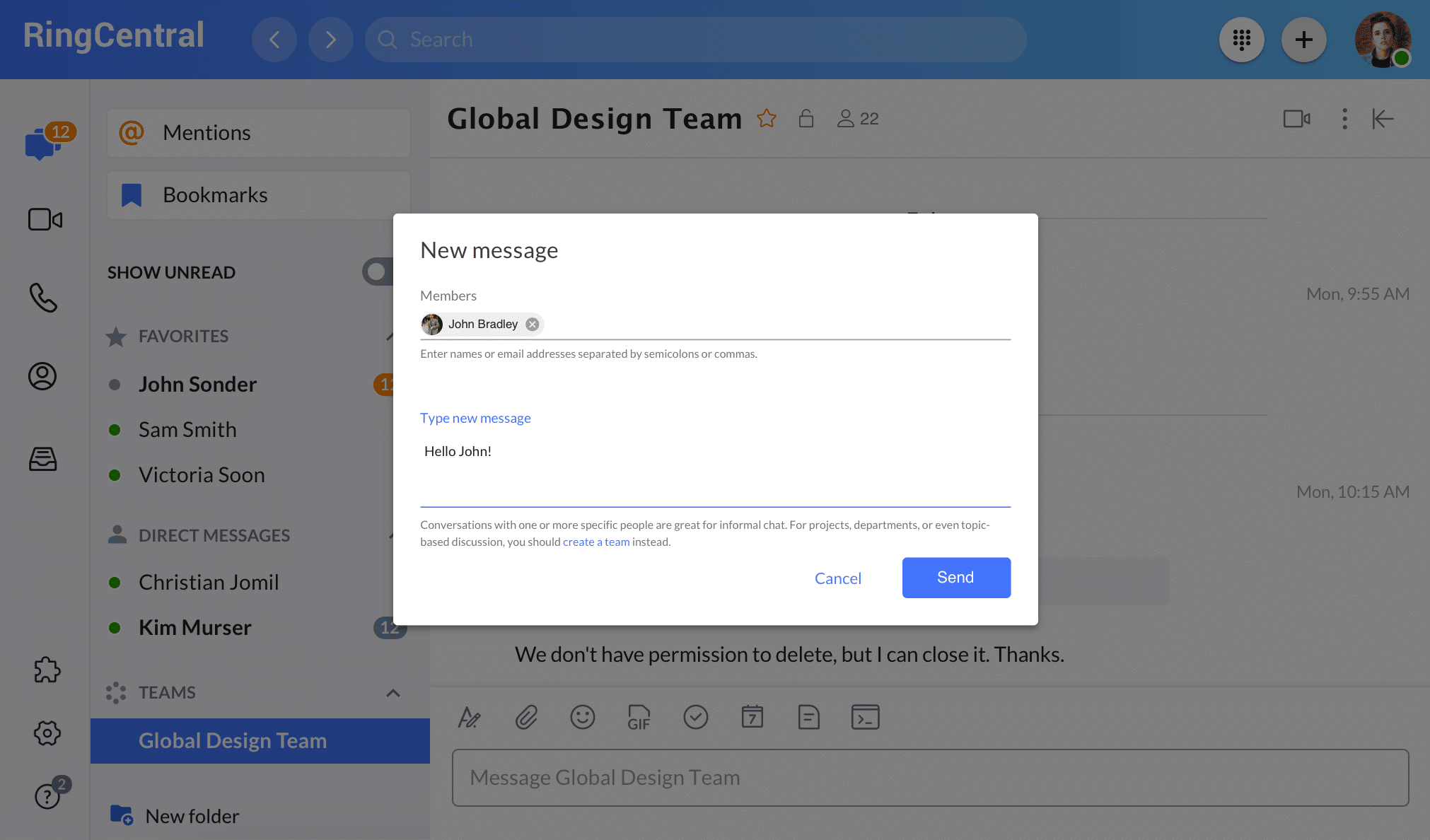
Task: Toggle the Show Unread switch
Action: pyautogui.click(x=378, y=272)
